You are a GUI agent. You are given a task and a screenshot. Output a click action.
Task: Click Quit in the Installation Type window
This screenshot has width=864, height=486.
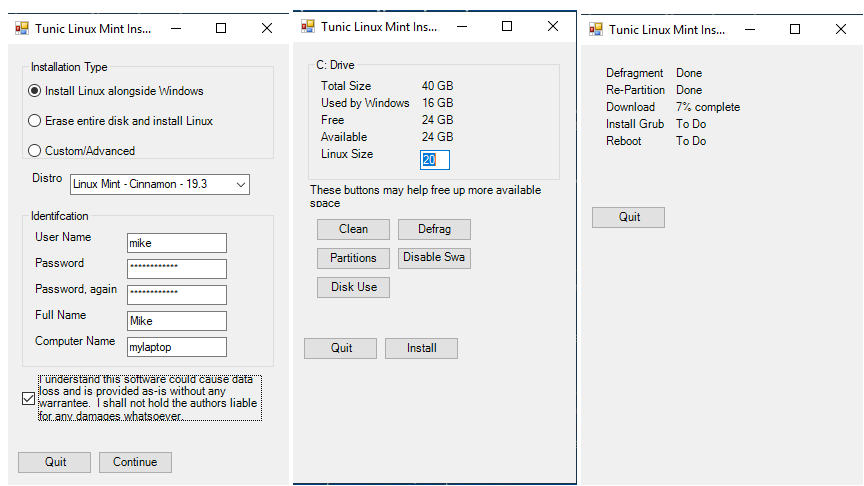click(x=55, y=462)
